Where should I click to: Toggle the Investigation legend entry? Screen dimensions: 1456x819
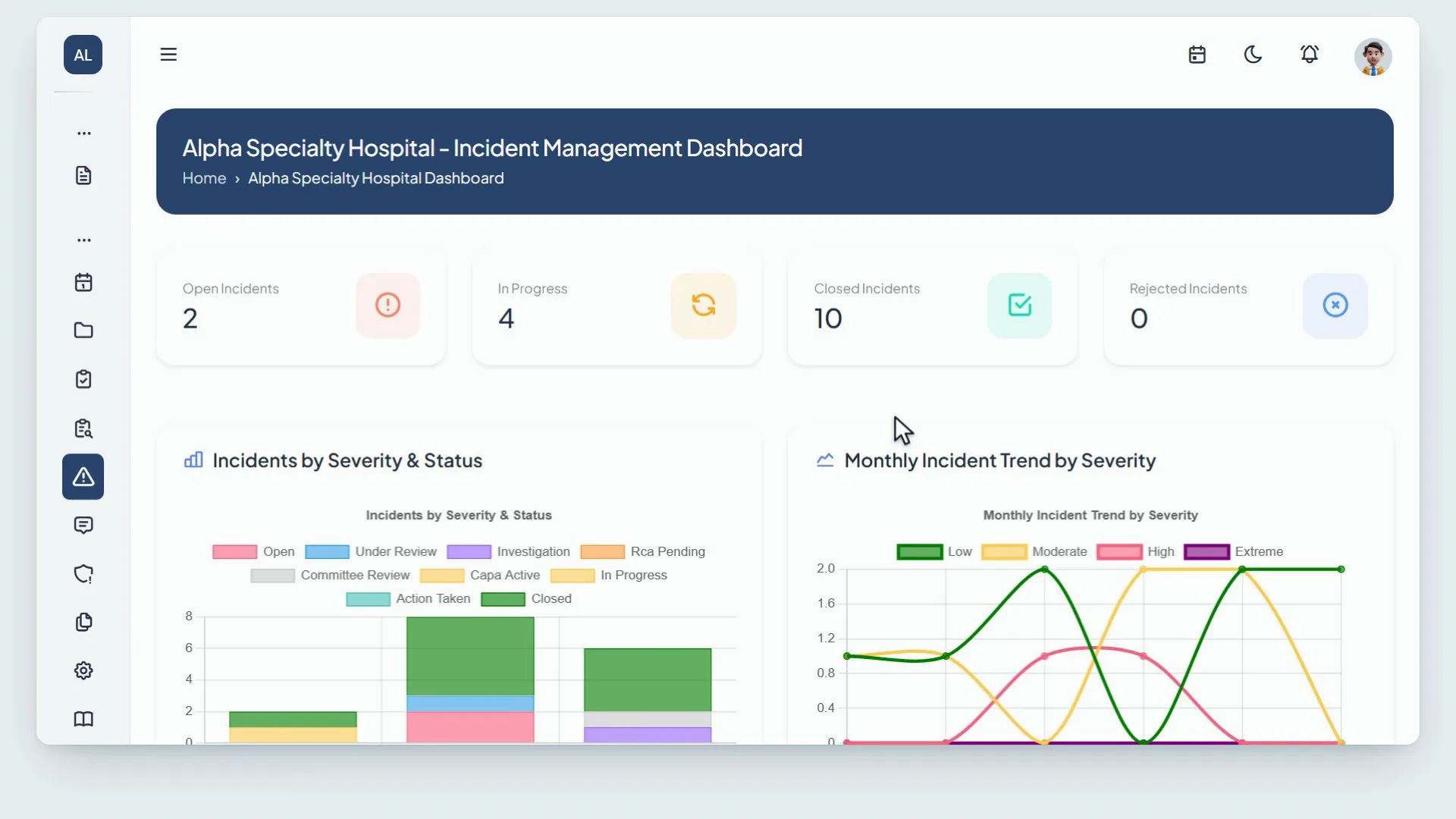[x=508, y=552]
